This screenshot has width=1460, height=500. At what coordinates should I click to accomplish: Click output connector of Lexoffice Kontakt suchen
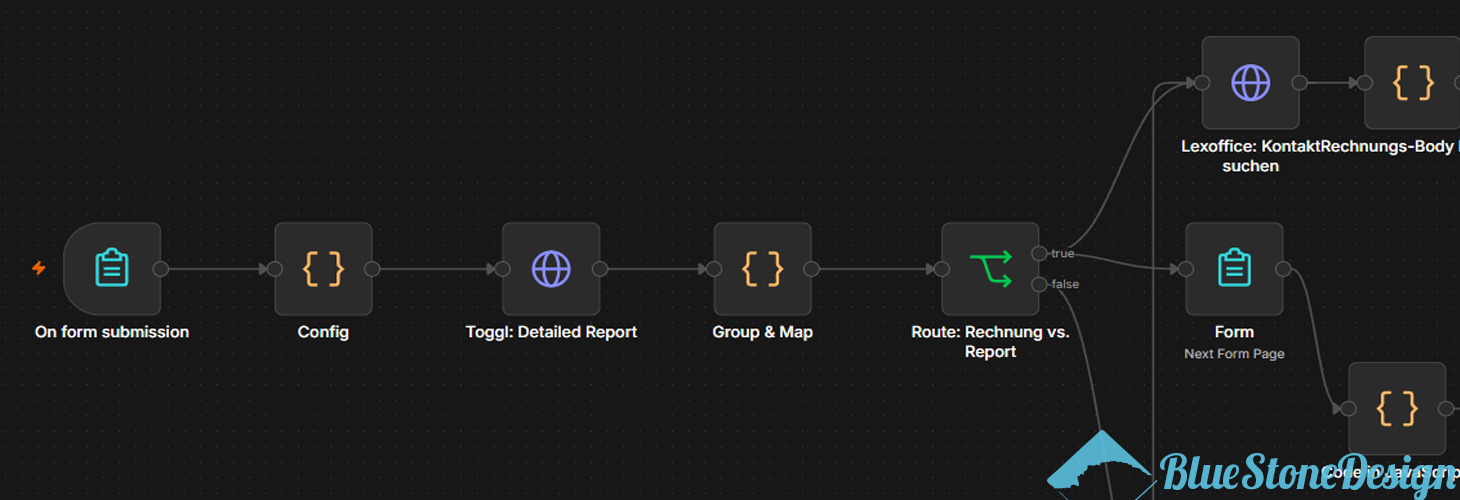[x=1300, y=83]
